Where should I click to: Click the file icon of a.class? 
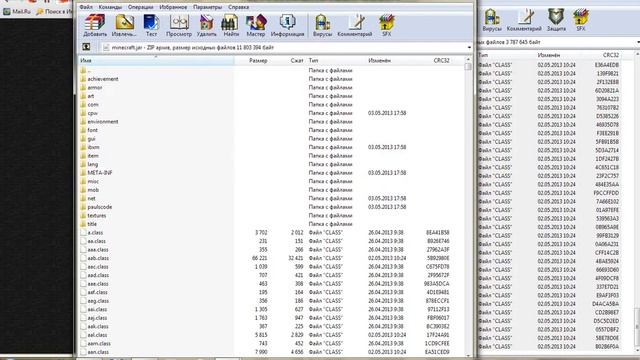point(83,232)
